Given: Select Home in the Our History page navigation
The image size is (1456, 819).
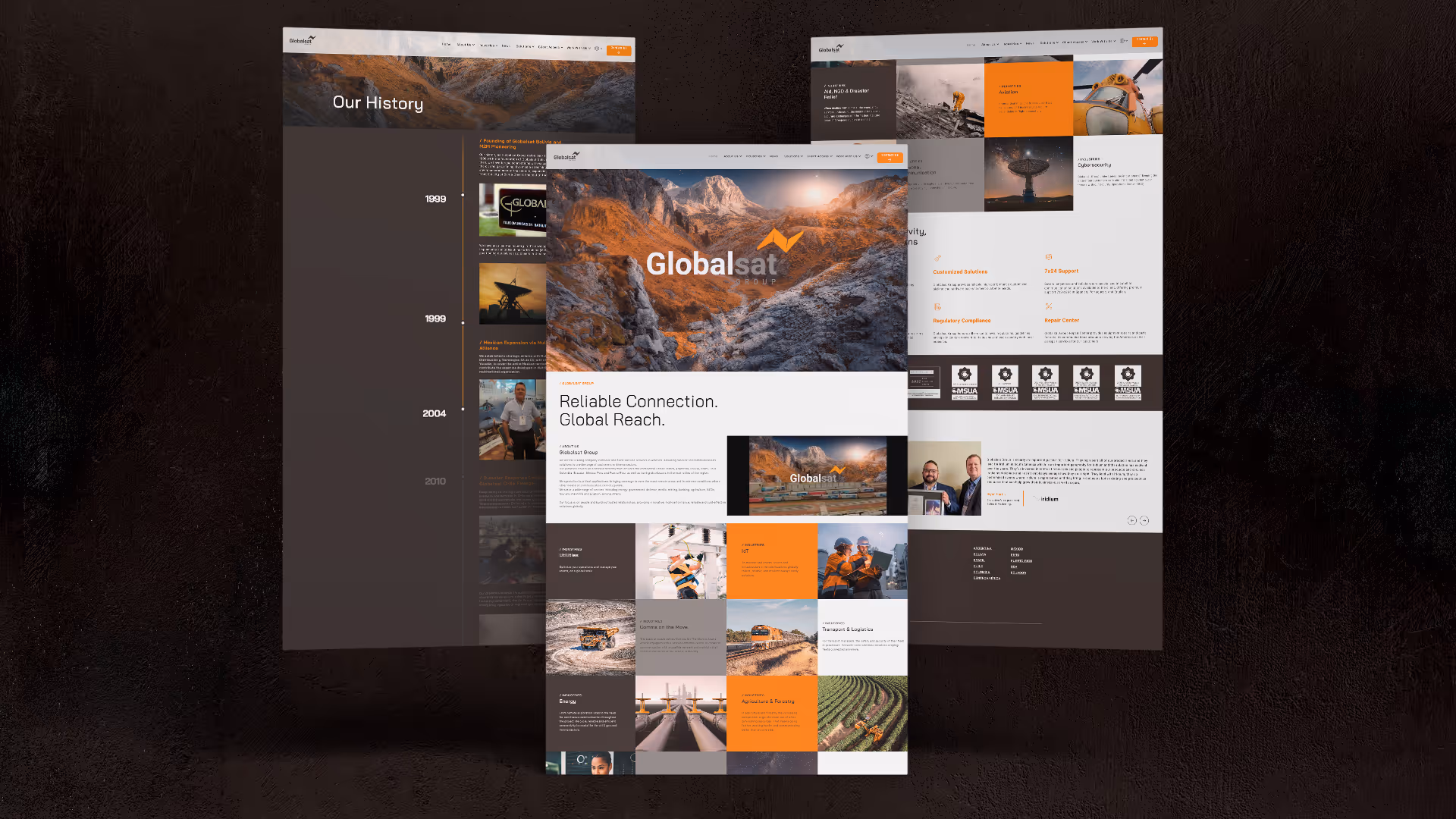Looking at the screenshot, I should (447, 44).
